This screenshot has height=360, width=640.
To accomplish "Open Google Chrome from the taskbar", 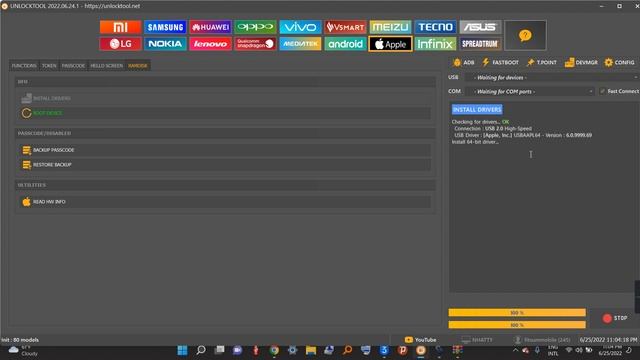I will (x=274, y=350).
